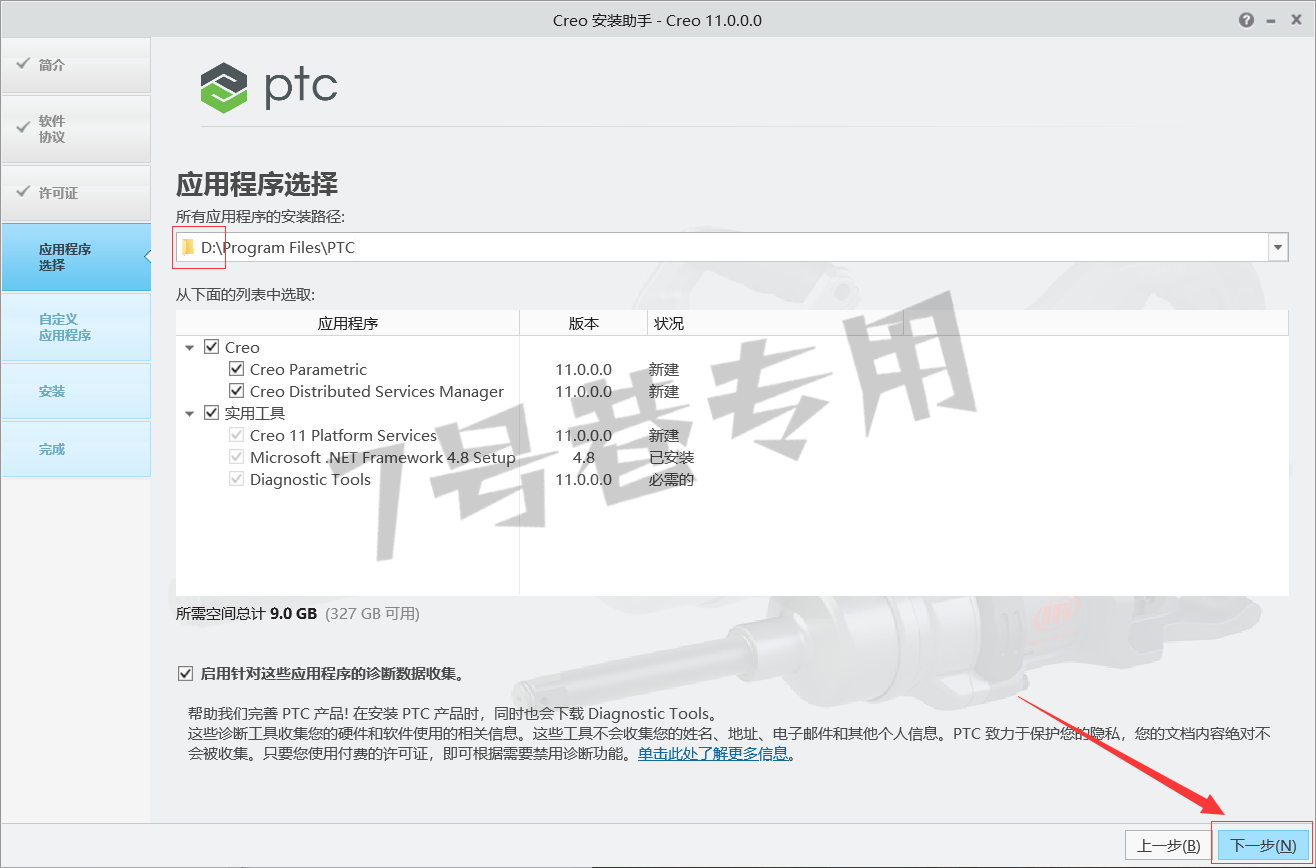Open the install path dropdown arrow
Viewport: 1316px width, 868px height.
coord(1277,248)
